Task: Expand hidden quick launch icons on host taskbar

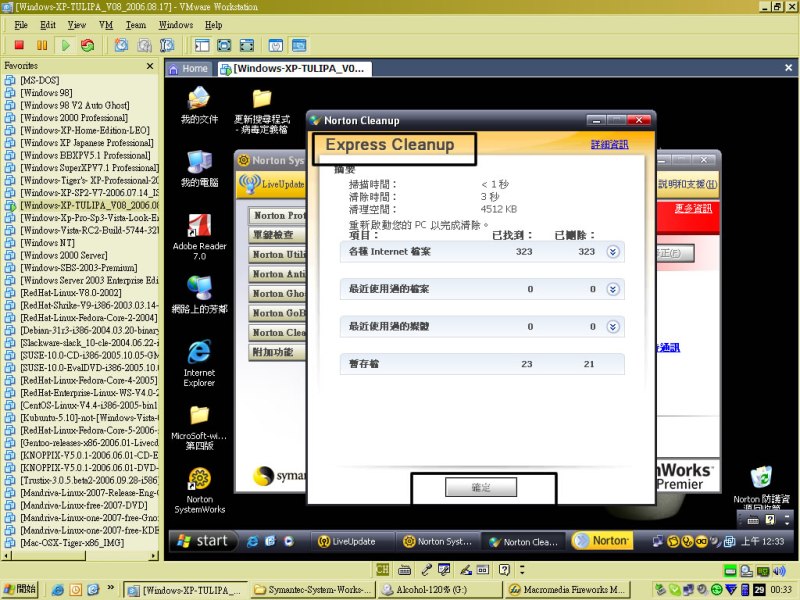Action: coord(110,588)
